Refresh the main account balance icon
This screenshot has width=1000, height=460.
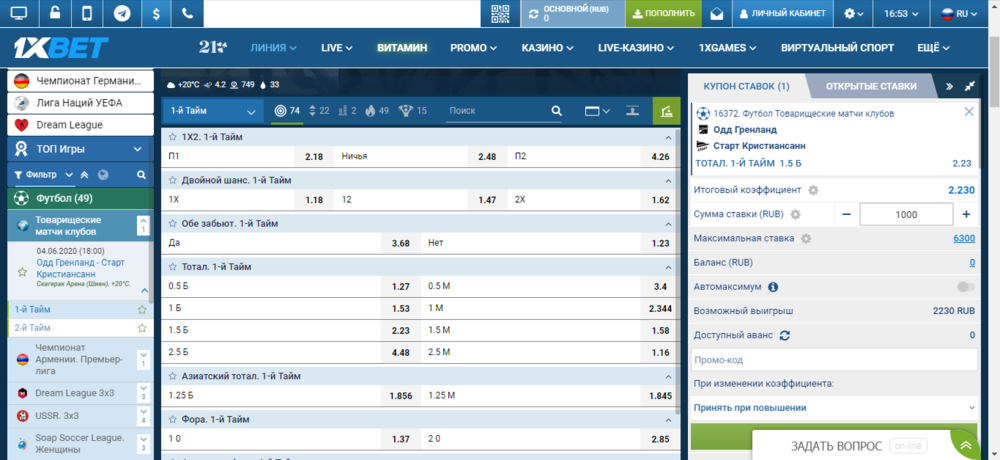coord(534,13)
